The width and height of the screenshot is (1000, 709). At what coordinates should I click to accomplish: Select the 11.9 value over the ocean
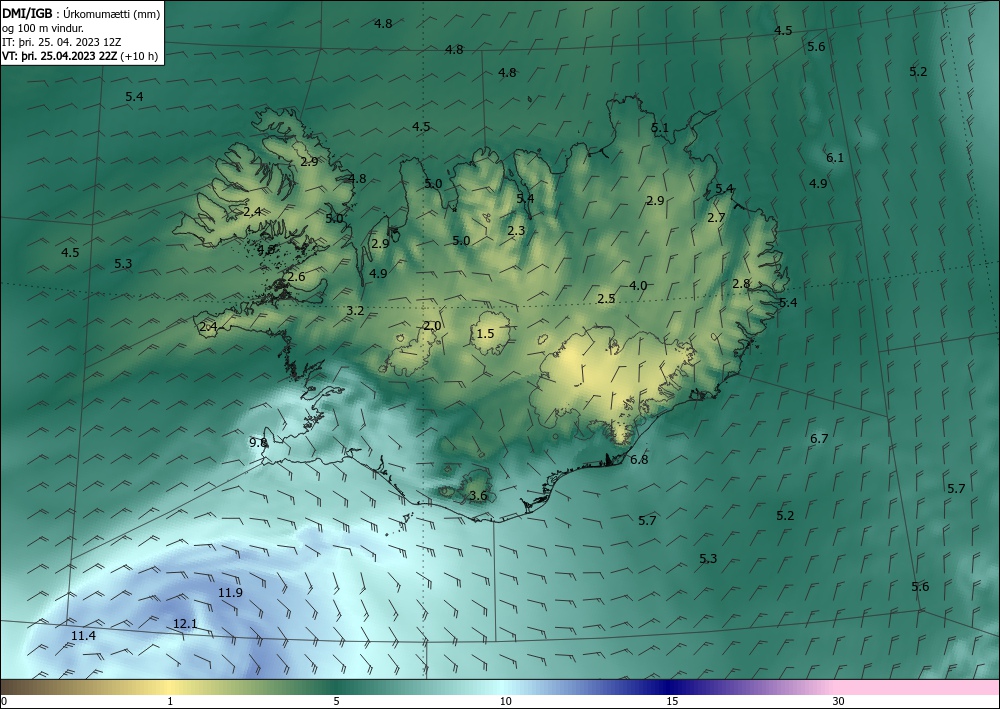click(x=230, y=592)
